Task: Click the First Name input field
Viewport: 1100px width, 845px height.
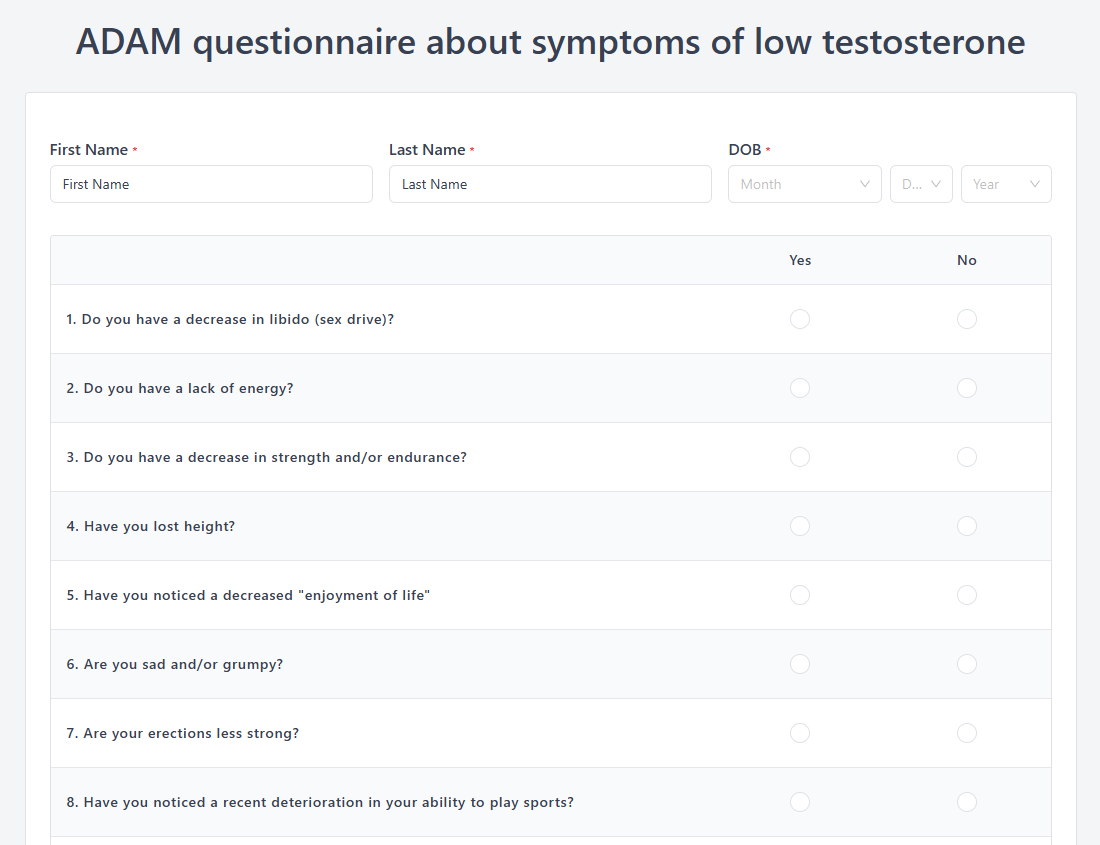Action: click(211, 184)
